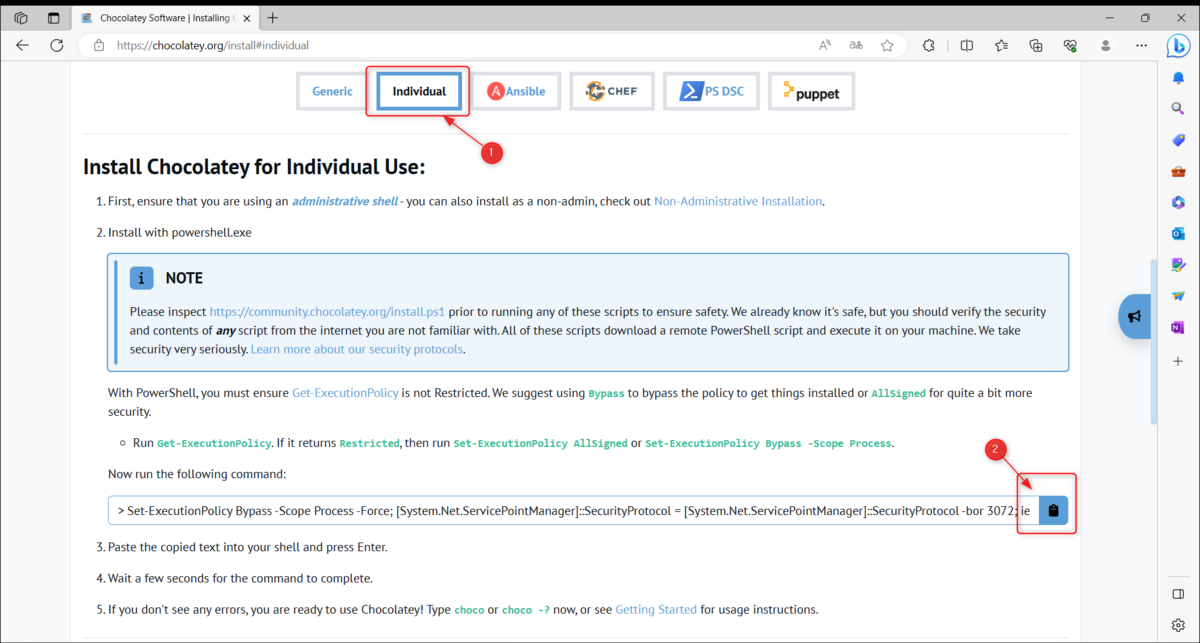
Task: Select the Puppet install tab
Action: [811, 91]
